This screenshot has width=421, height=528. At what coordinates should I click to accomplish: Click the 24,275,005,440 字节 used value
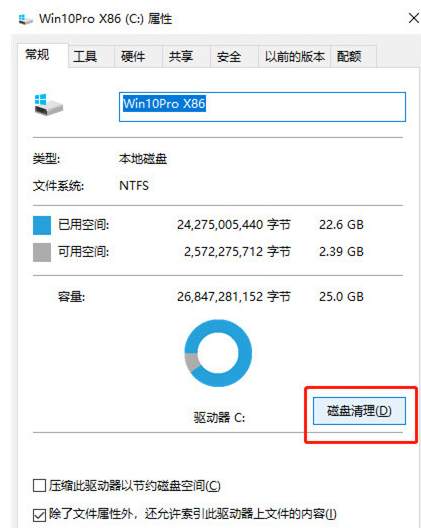tap(234, 225)
